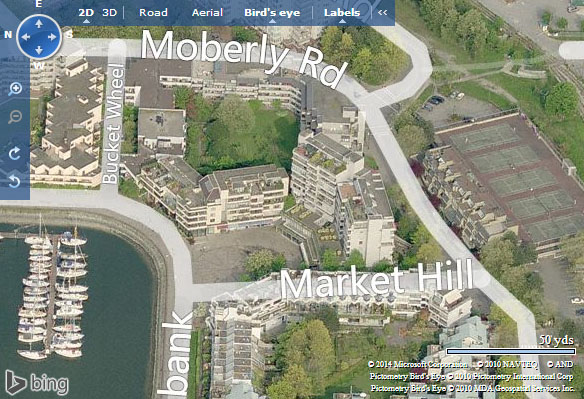Rotate view clockwise with the arrow icon
584x399 pixels.
[x=15, y=153]
